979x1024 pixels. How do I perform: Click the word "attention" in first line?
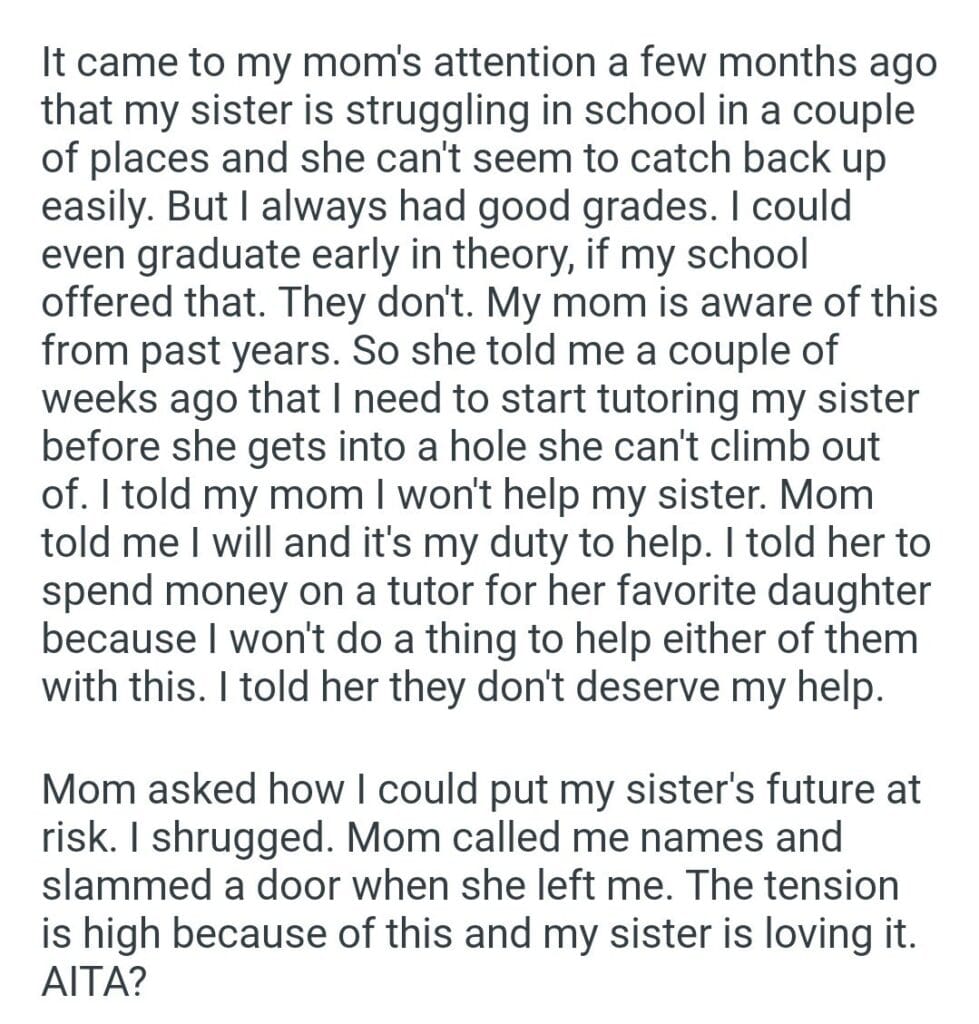(x=456, y=63)
